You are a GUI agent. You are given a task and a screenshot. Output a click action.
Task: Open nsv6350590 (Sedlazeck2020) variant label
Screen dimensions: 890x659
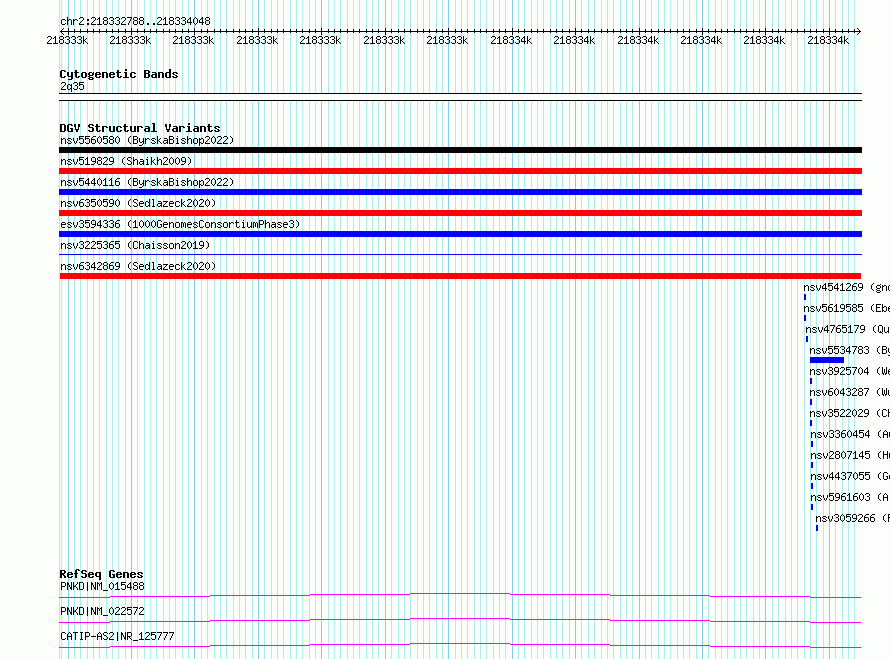[138, 203]
